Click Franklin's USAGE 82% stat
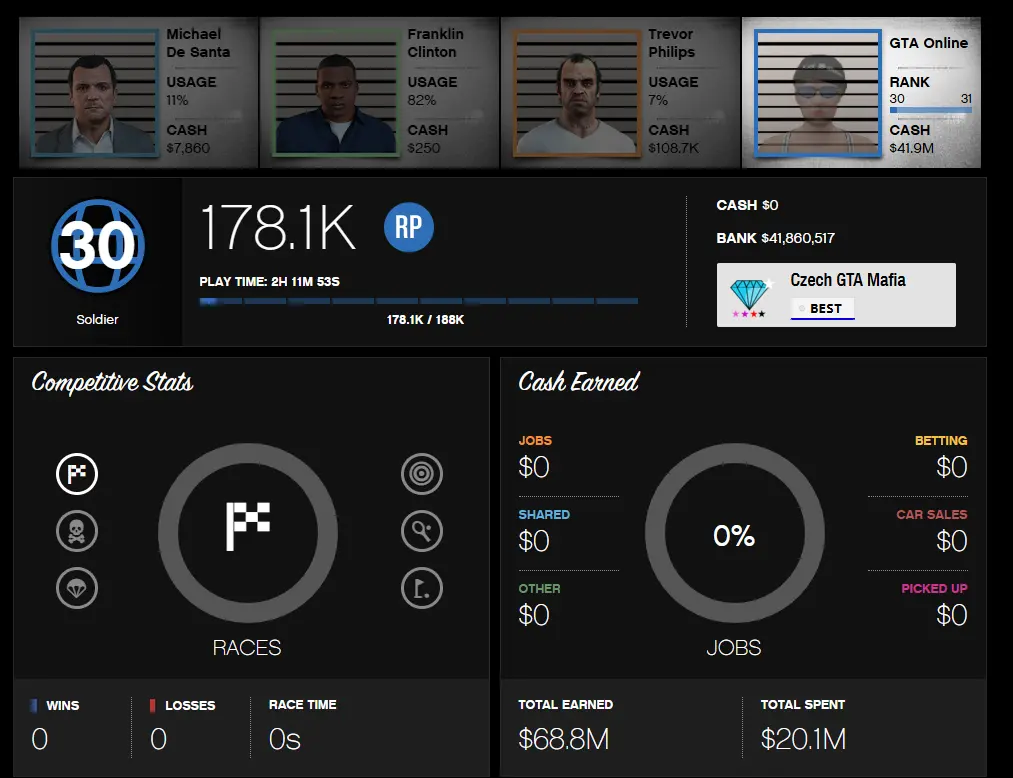 (432, 91)
